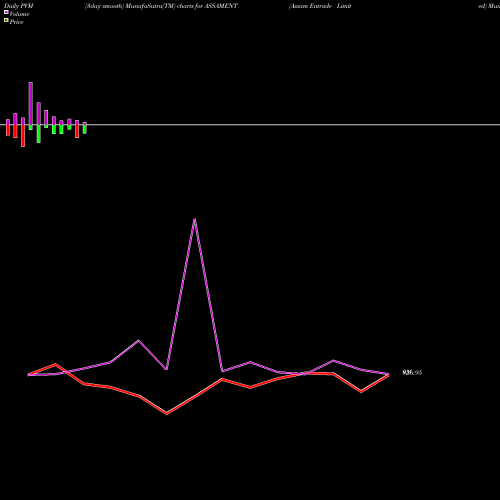Click the Volume legend label

pyautogui.click(x=19, y=14)
